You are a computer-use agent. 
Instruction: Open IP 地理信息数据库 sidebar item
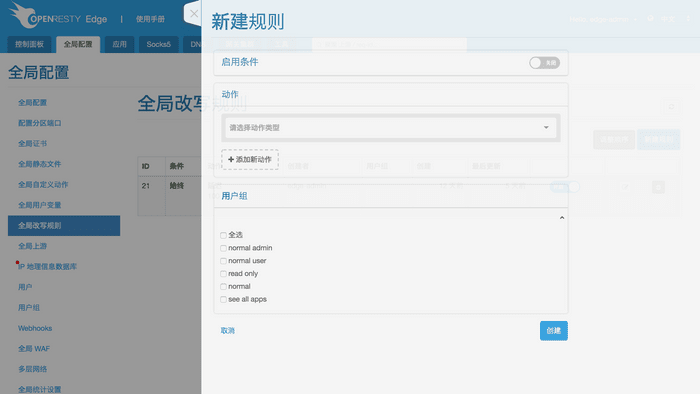[47, 266]
